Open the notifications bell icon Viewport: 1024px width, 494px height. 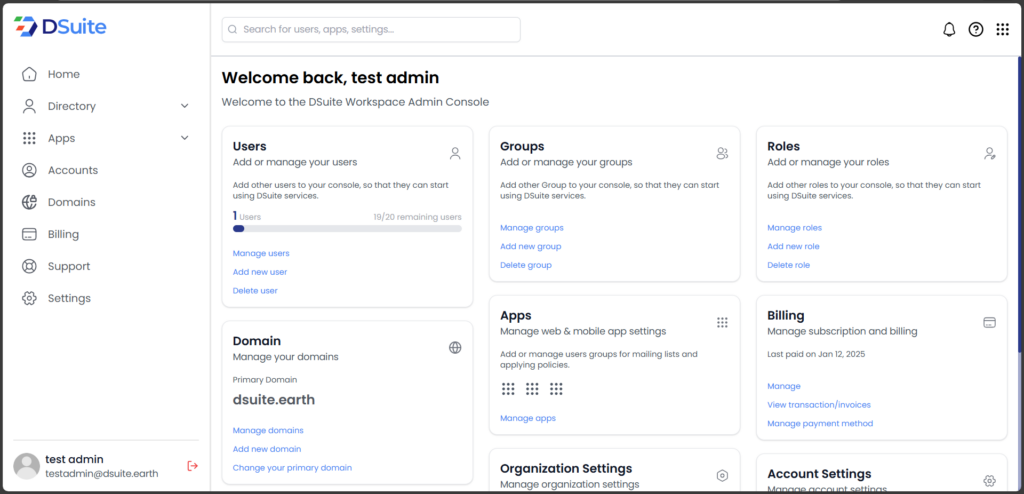949,30
